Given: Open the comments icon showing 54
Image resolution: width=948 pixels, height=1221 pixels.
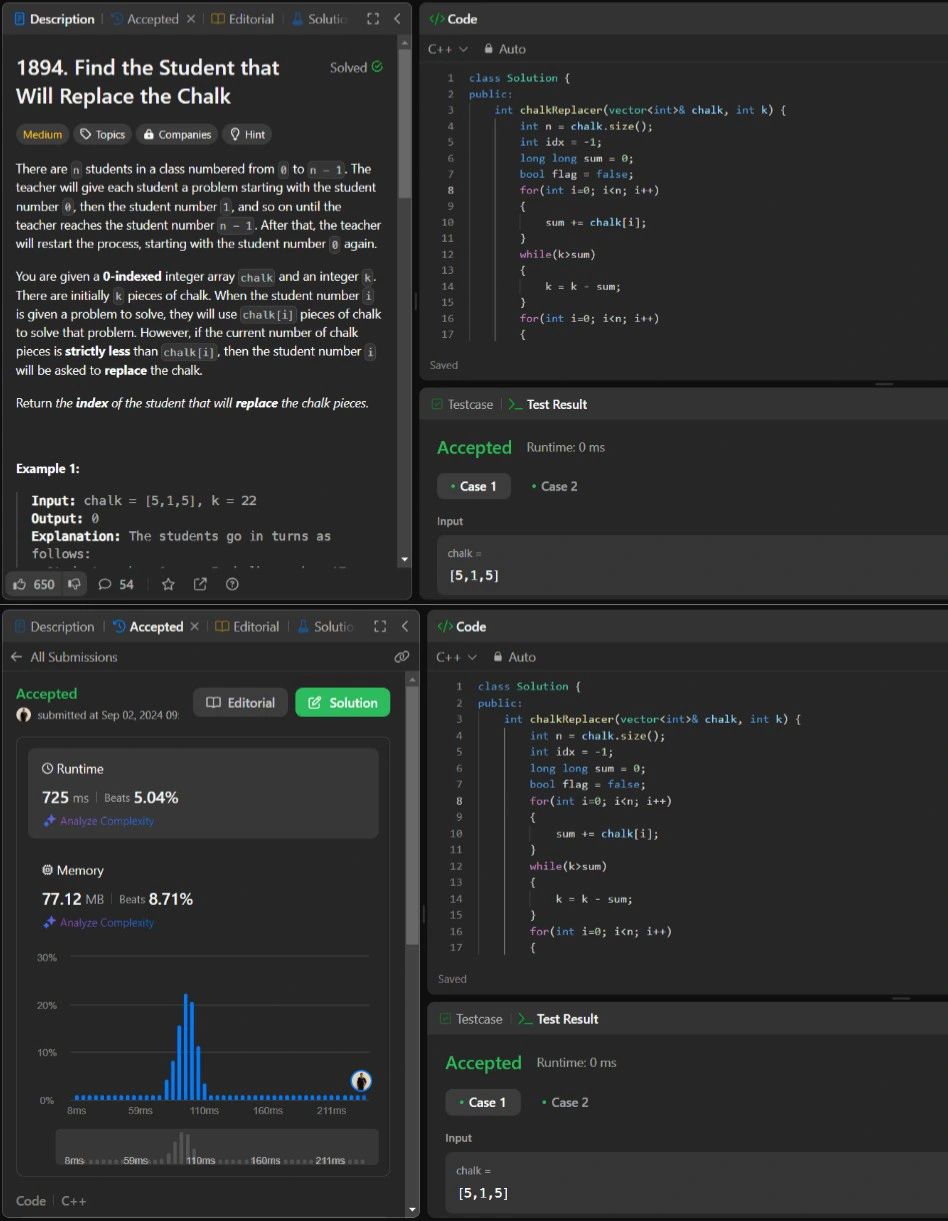Looking at the screenshot, I should 105,584.
